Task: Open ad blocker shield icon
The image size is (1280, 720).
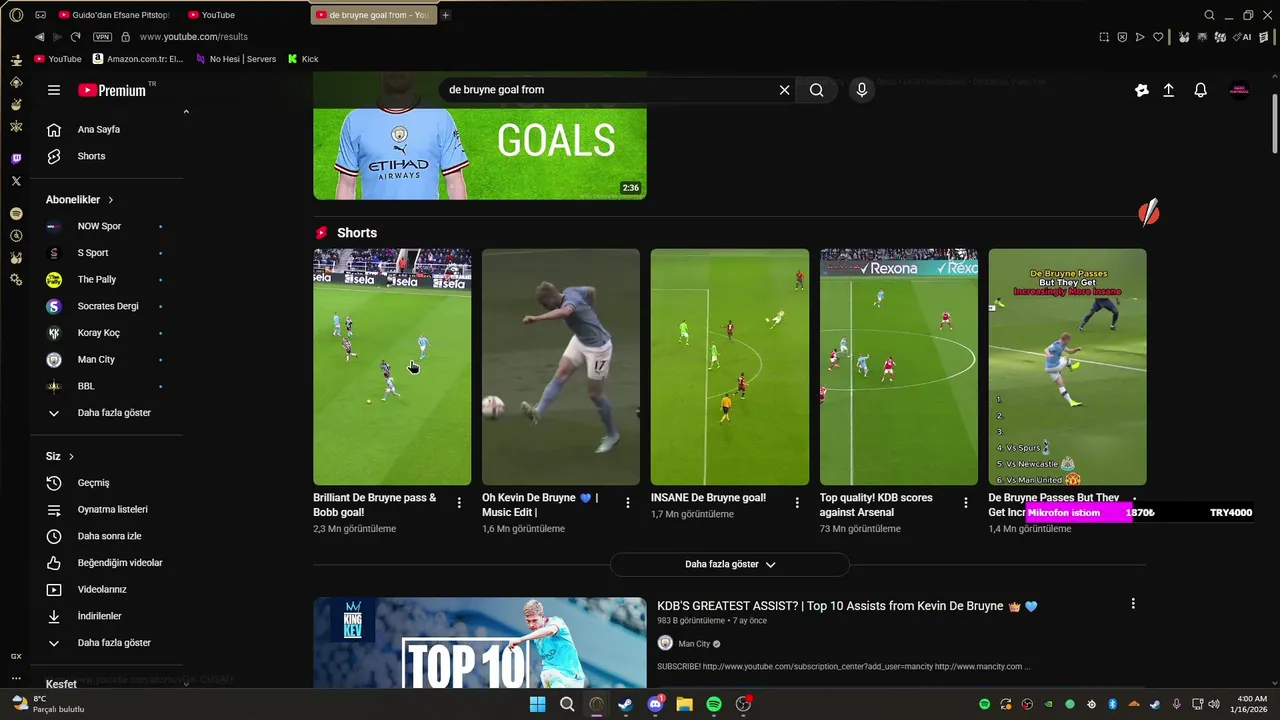Action: tap(1122, 37)
